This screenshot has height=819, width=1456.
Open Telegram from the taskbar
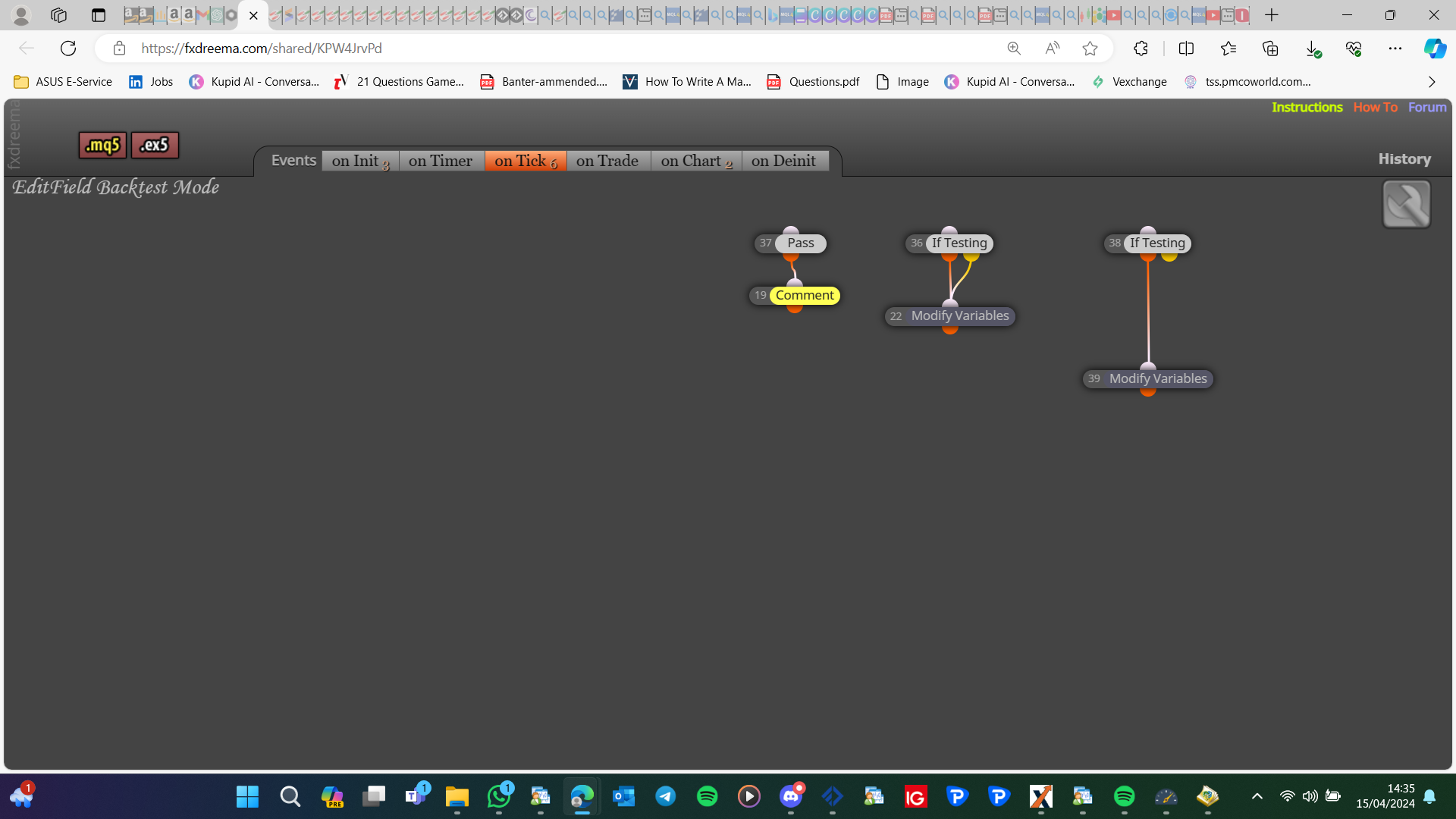coord(666,796)
